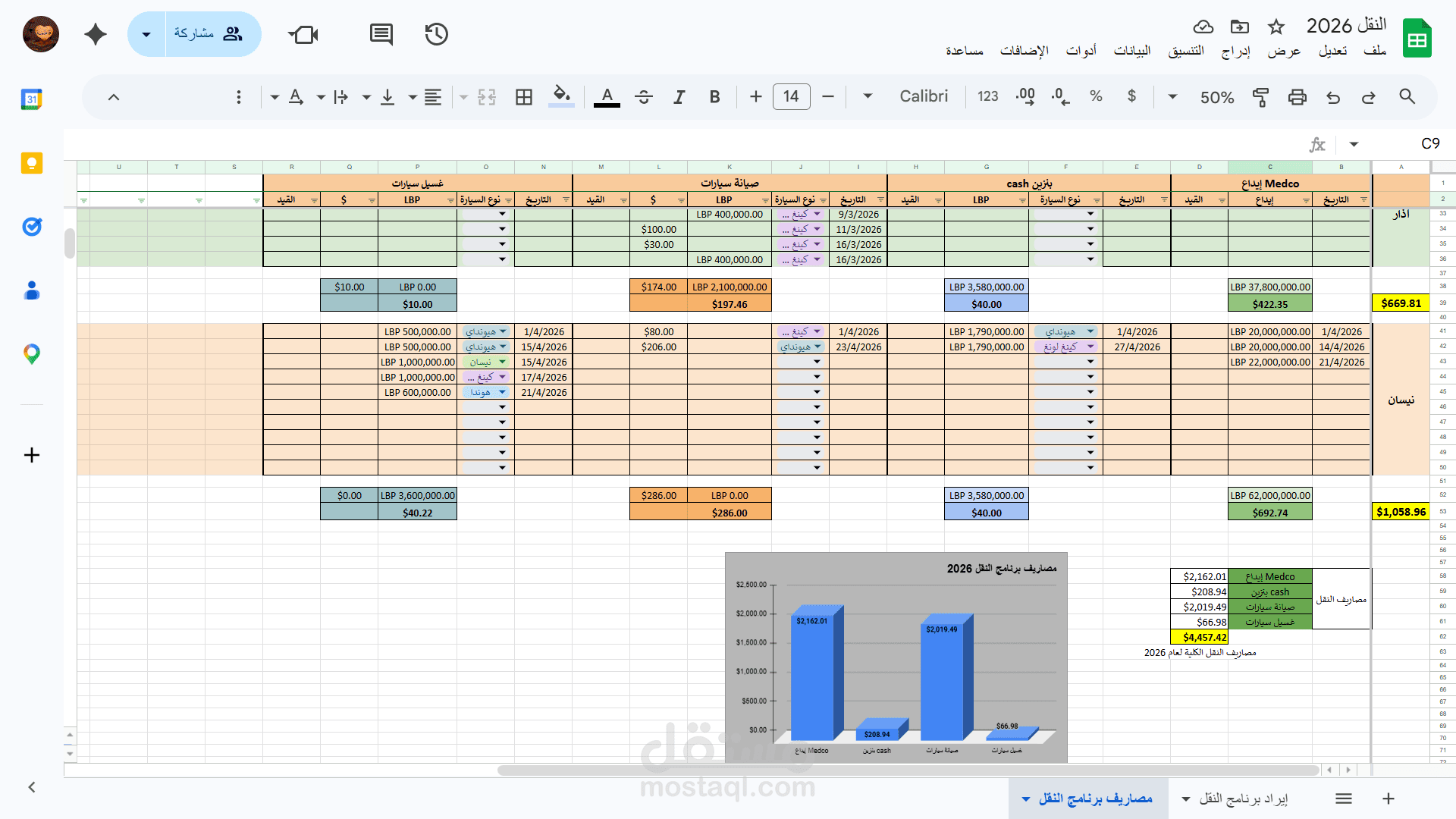Open the إدراج menu

tap(1236, 51)
